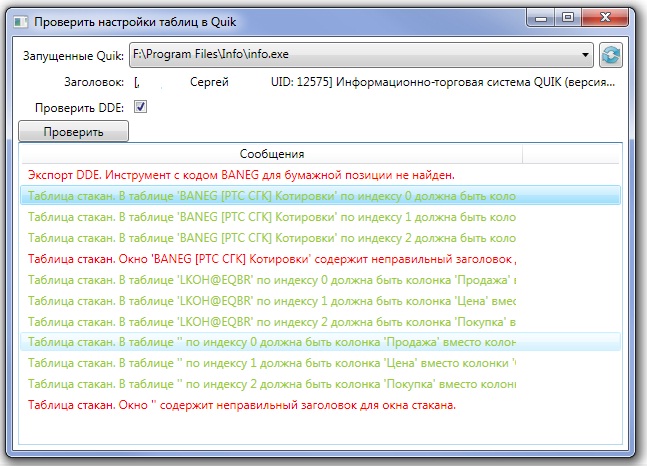
Task: Select empty-table index 1 Цена message row
Action: tap(320, 363)
